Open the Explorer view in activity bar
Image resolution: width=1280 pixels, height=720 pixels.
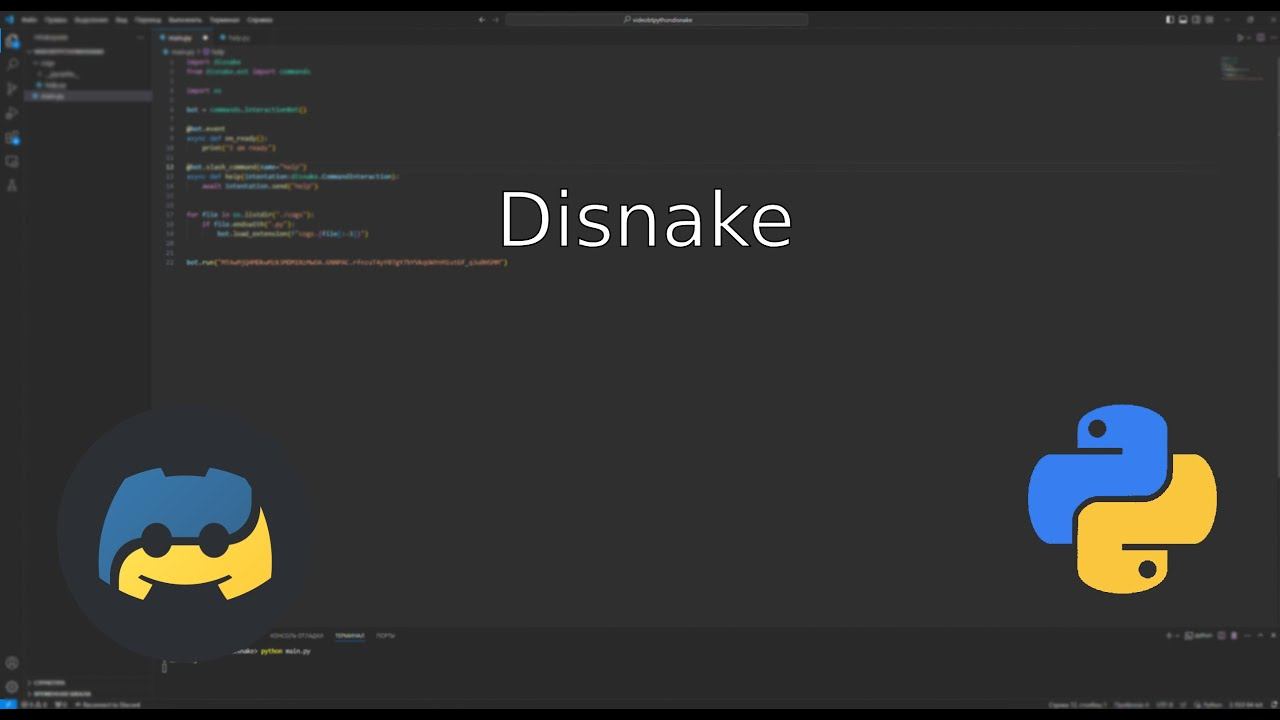(x=12, y=41)
